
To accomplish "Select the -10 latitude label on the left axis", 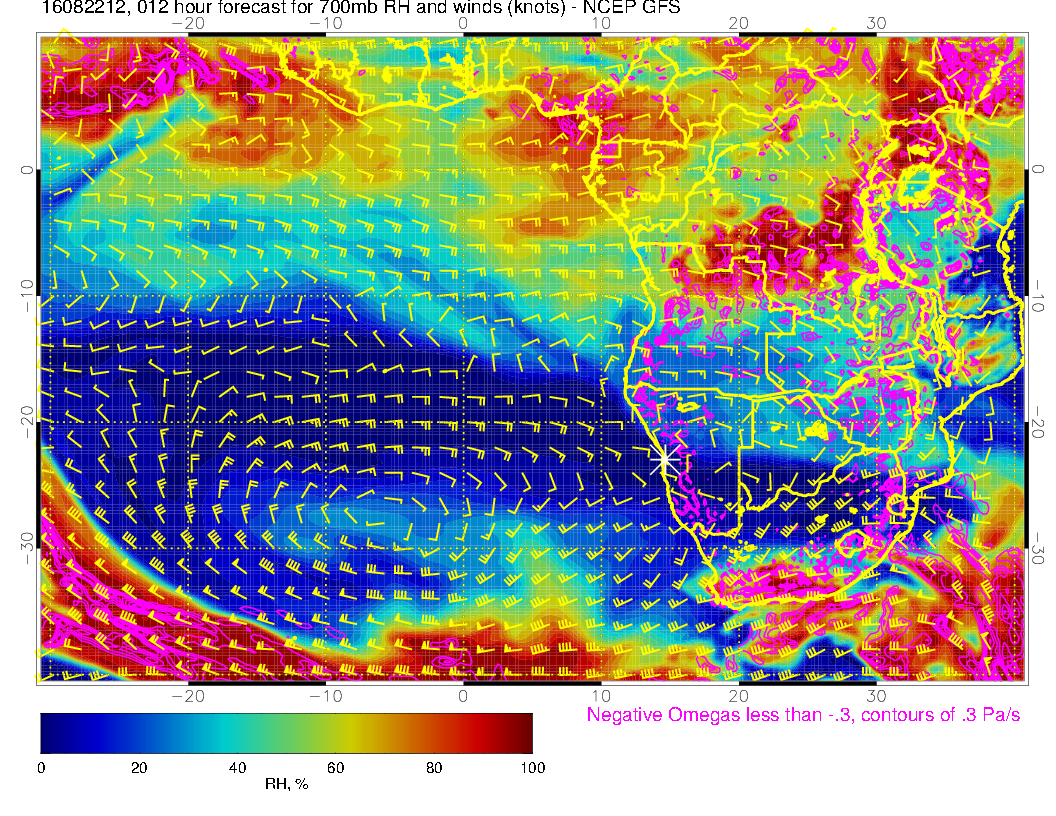I will 25,296.
